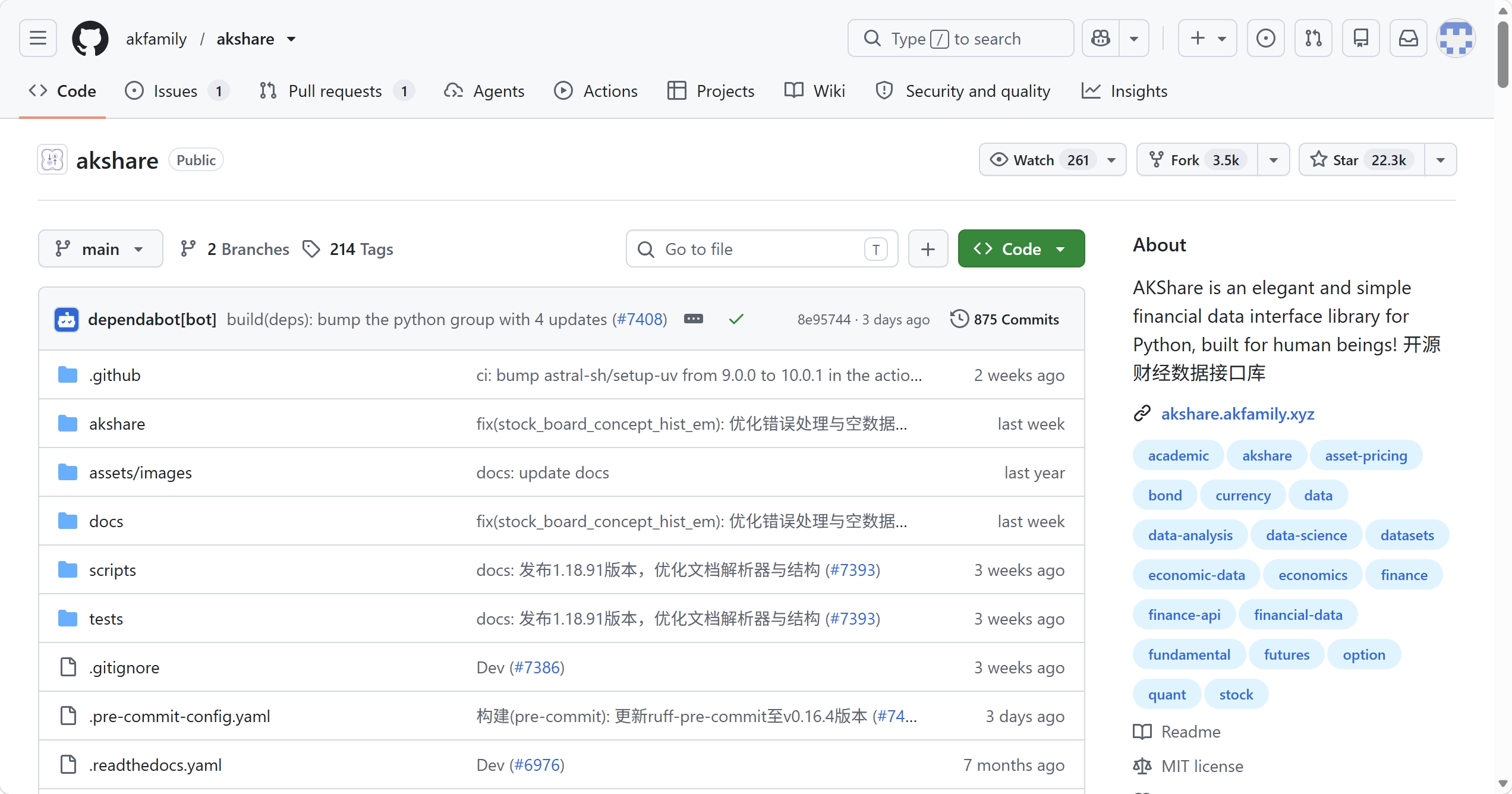This screenshot has height=794, width=1512.
Task: Click the Type / to search box
Action: pyautogui.click(x=960, y=39)
